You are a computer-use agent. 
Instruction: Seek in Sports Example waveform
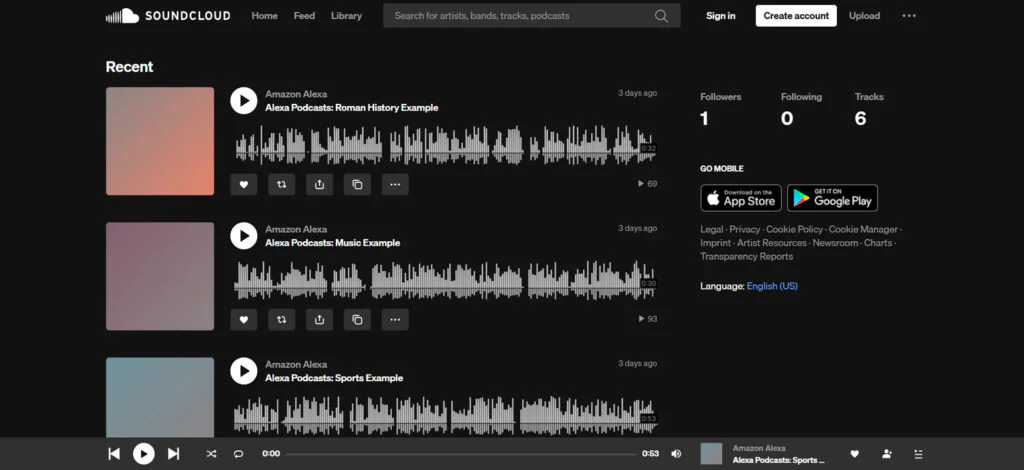point(445,415)
